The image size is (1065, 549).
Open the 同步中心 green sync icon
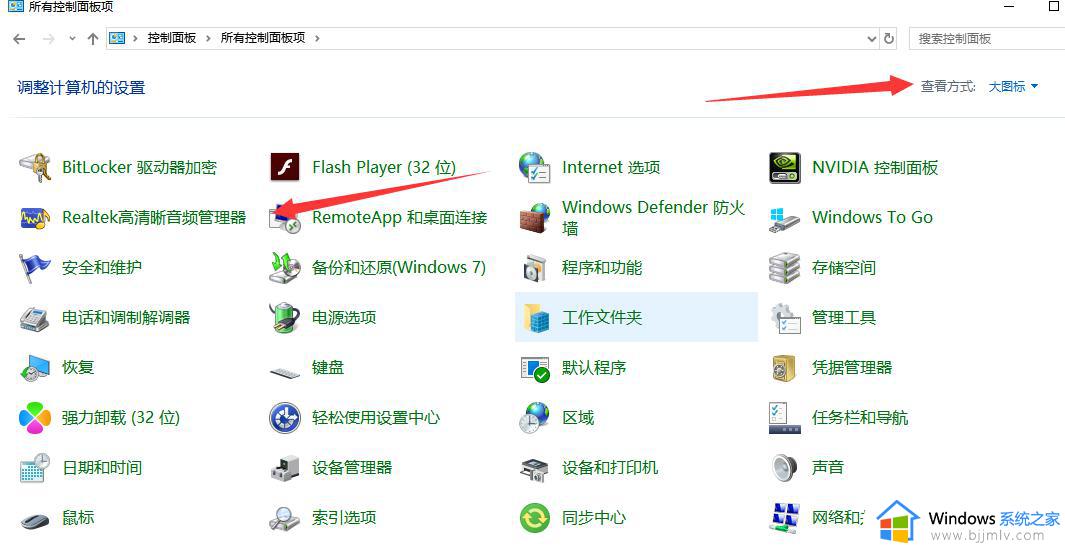(535, 518)
